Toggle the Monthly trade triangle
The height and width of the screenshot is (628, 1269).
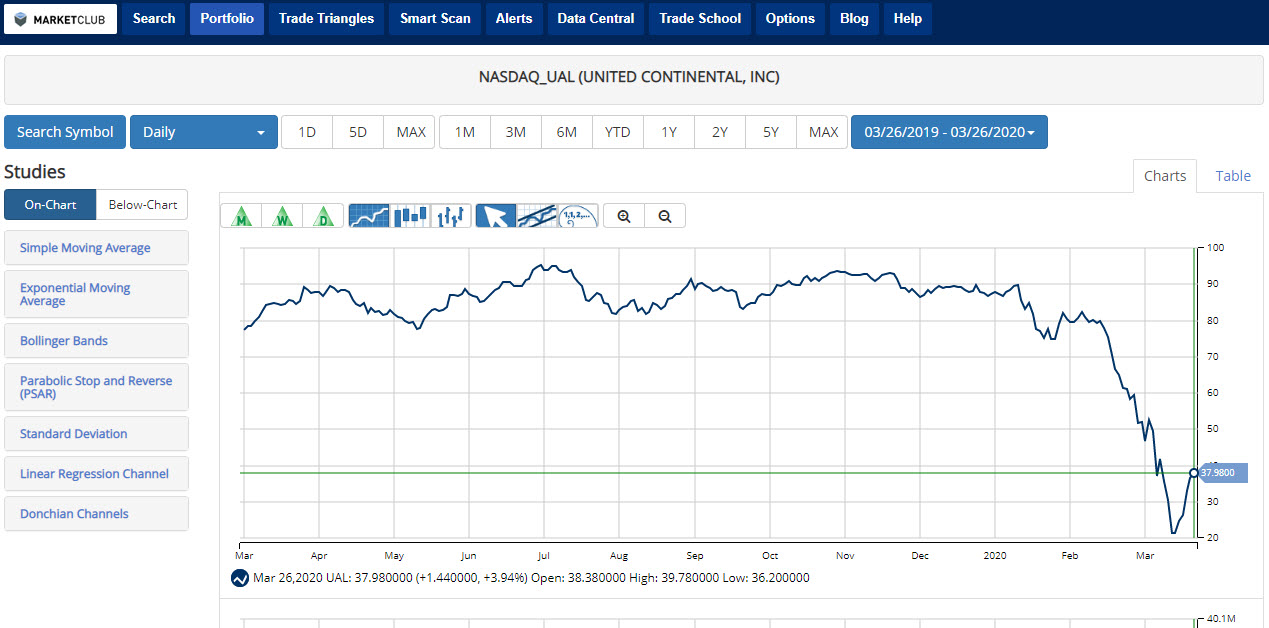click(x=241, y=216)
